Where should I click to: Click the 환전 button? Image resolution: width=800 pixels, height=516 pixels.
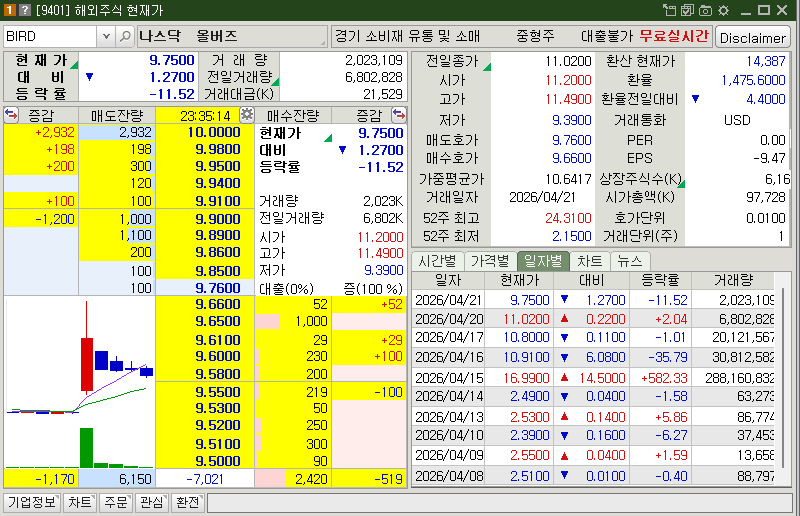click(188, 502)
